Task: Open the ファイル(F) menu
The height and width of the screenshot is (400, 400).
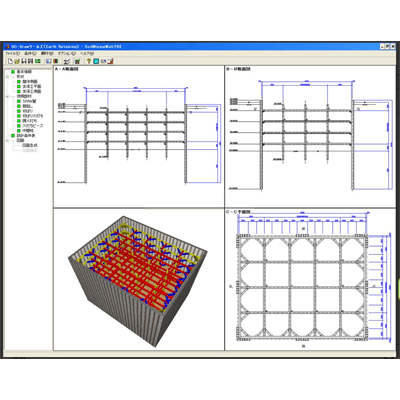Action: tap(12, 53)
